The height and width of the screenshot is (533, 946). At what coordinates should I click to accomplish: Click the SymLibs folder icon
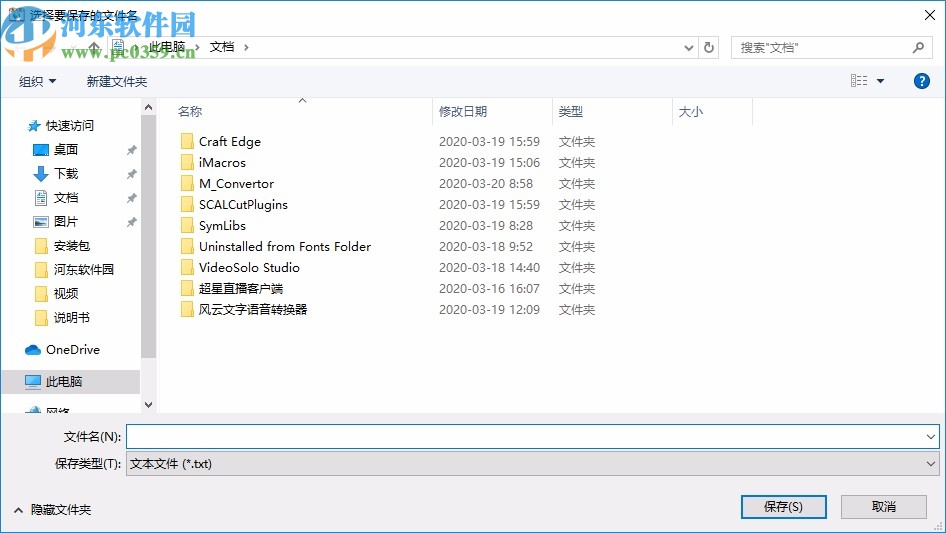tap(187, 226)
